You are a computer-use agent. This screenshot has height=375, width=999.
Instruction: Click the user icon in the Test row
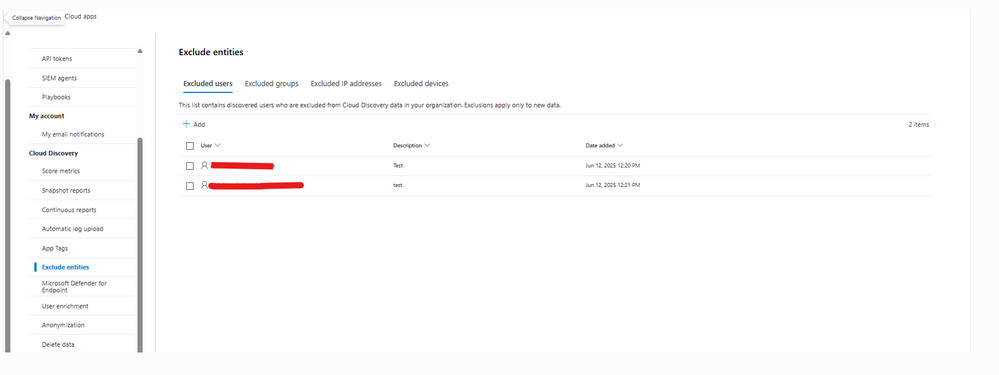coord(205,166)
